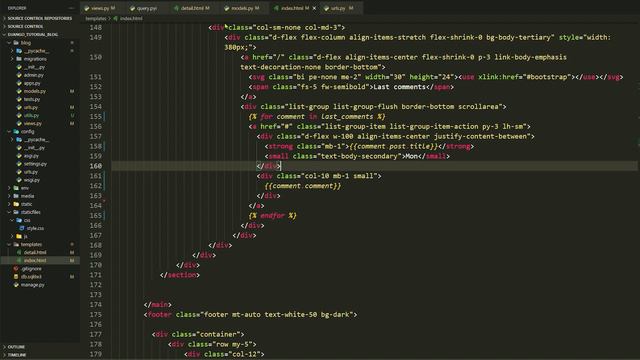Image resolution: width=640 pixels, height=360 pixels.
Task: Click the Python icon of apps.py
Action: coord(19,83)
